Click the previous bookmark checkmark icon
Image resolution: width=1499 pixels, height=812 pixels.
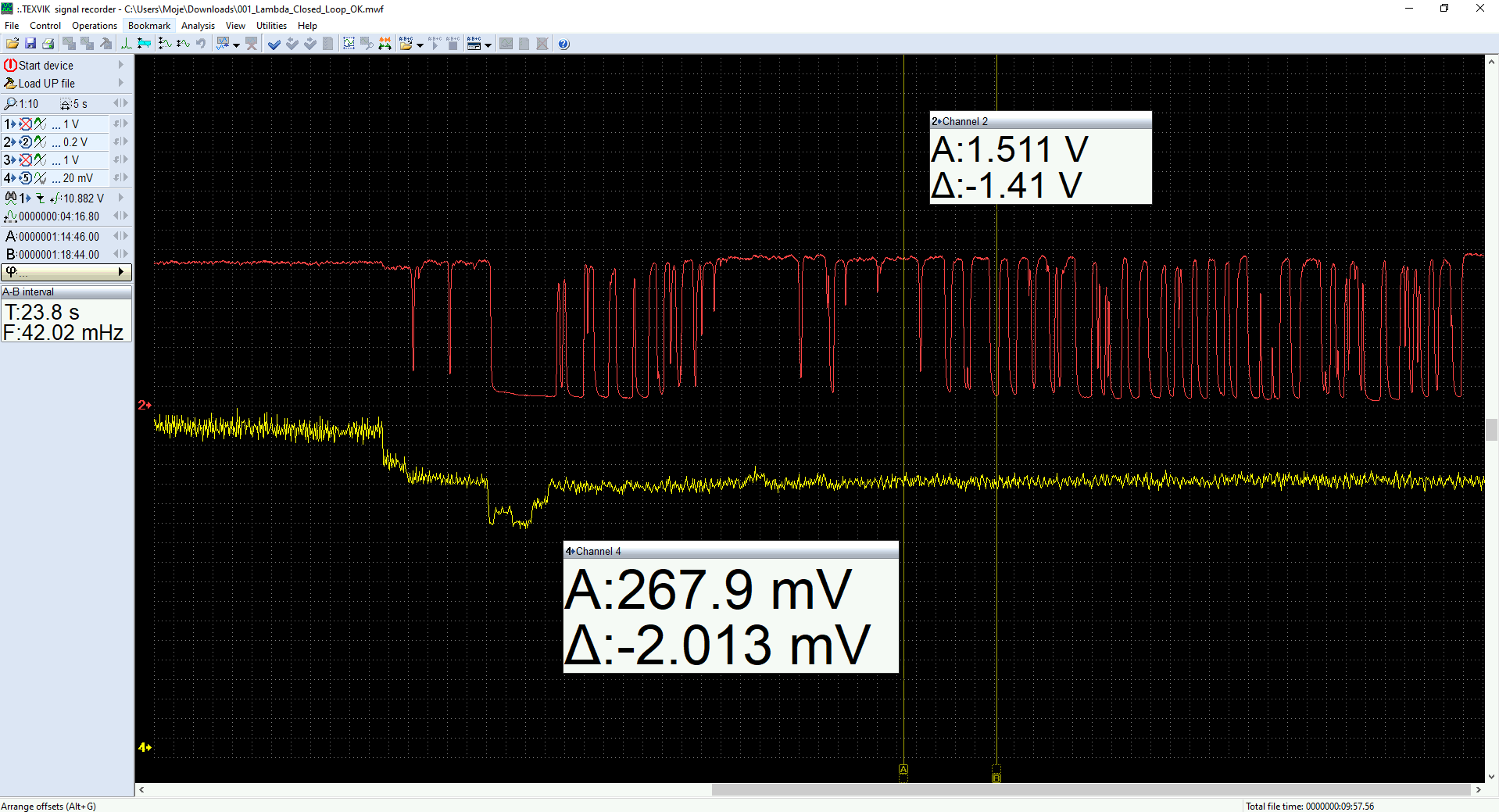(x=292, y=44)
